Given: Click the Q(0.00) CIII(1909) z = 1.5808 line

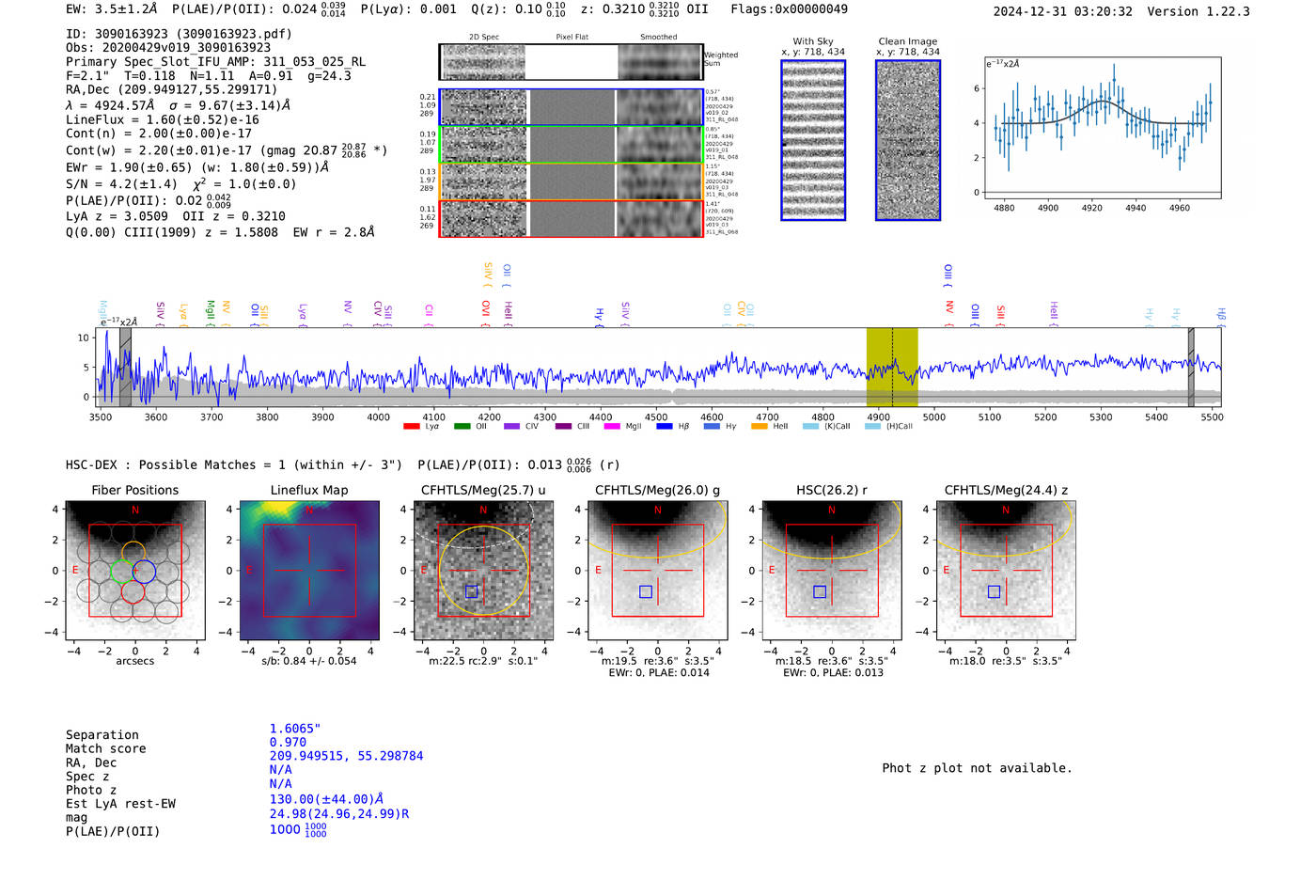Looking at the screenshot, I should 220,232.
